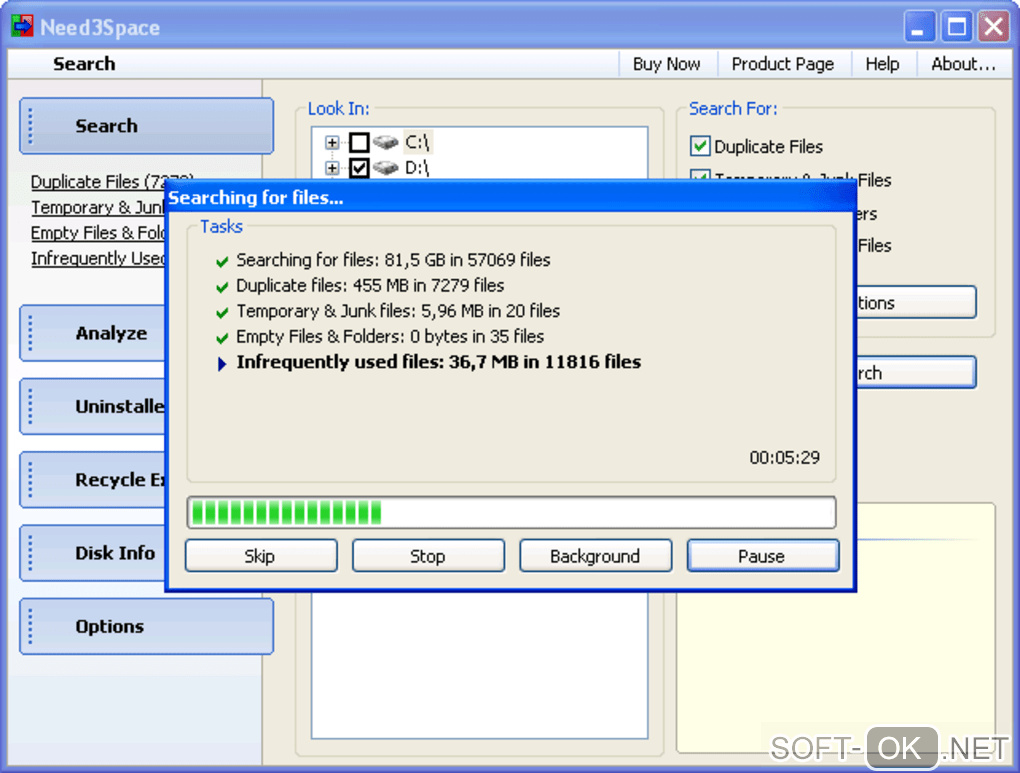Image resolution: width=1020 pixels, height=773 pixels.
Task: Click Temporary & Junk files: 5,96 MB text
Action: [x=397, y=311]
